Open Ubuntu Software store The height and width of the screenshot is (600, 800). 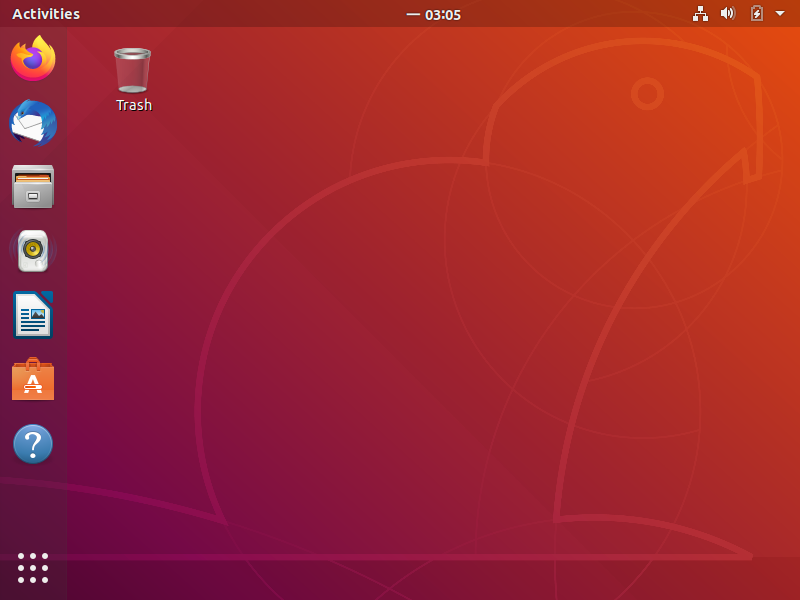pyautogui.click(x=33, y=379)
